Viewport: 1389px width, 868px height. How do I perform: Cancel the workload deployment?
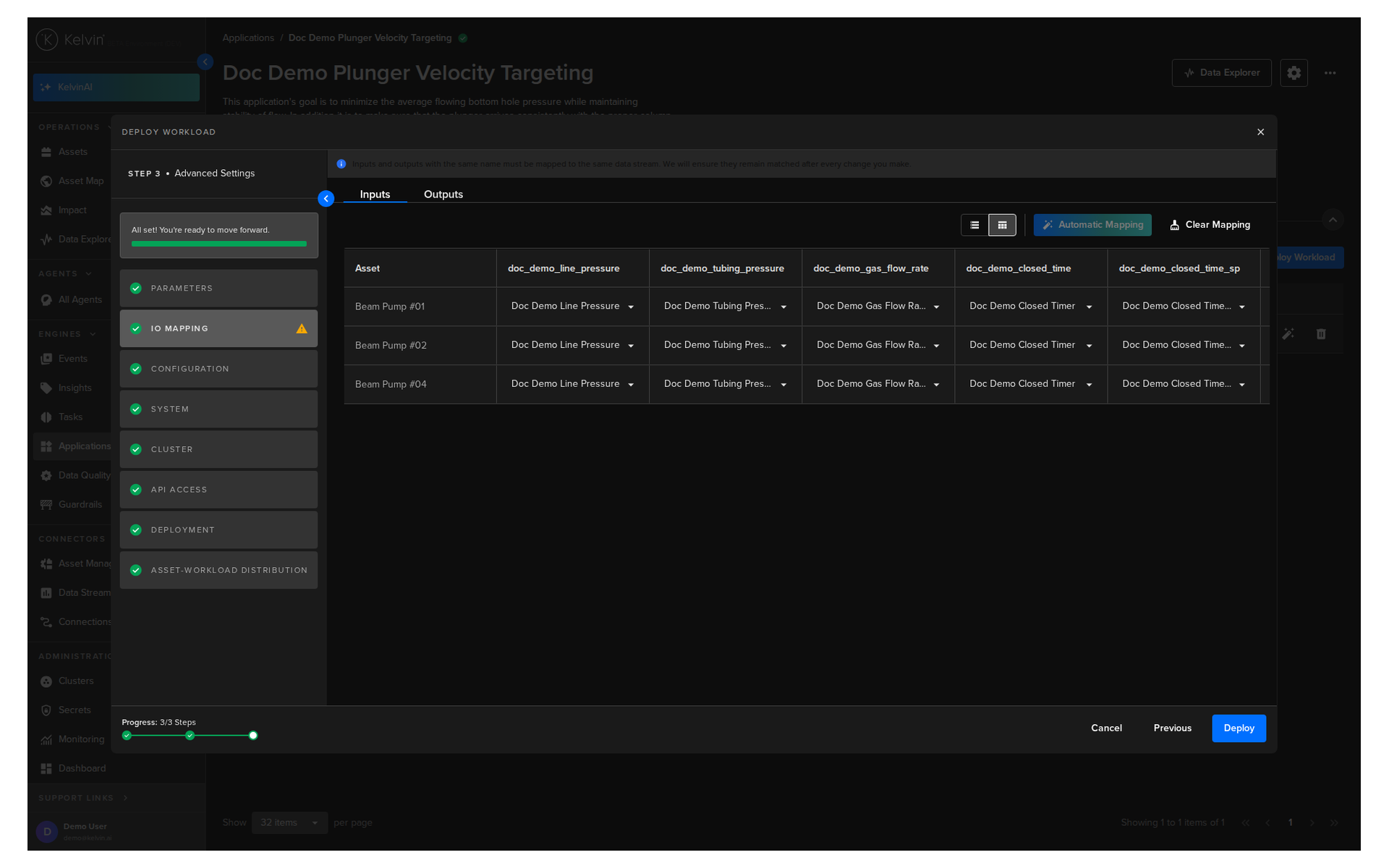tap(1106, 728)
